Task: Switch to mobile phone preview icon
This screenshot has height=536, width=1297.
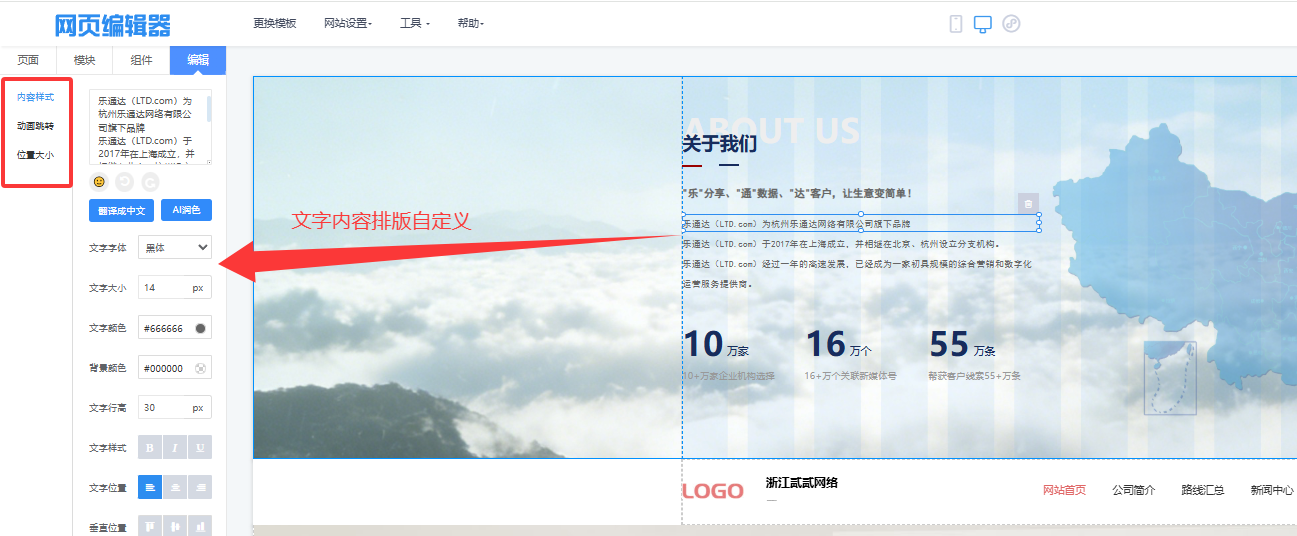Action: pyautogui.click(x=956, y=23)
